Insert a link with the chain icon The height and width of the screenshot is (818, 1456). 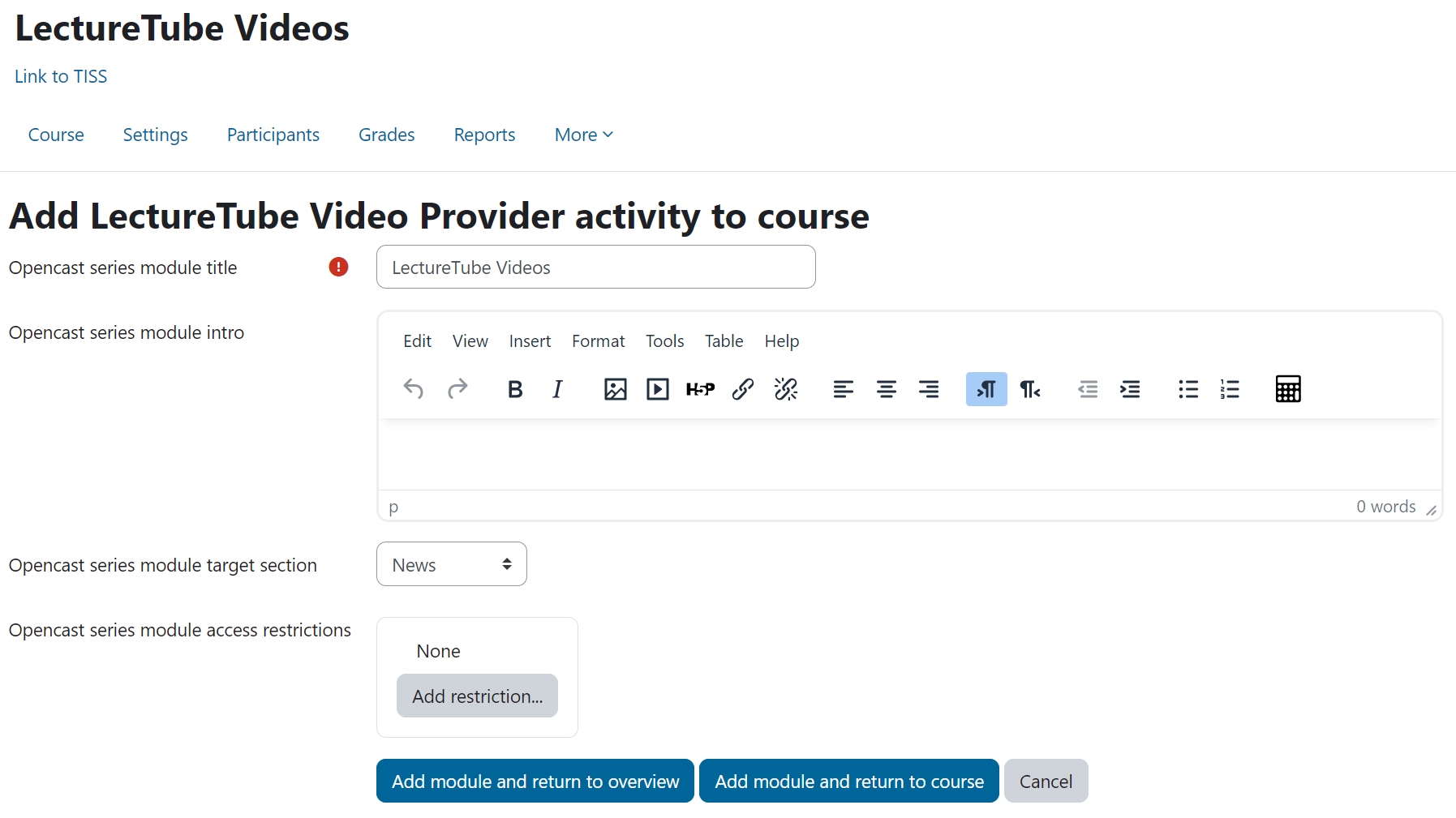click(743, 389)
